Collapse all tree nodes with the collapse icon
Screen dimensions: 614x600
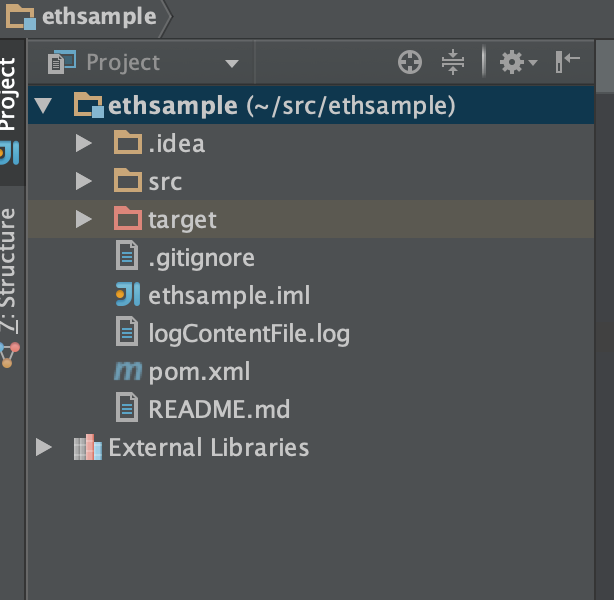[453, 62]
